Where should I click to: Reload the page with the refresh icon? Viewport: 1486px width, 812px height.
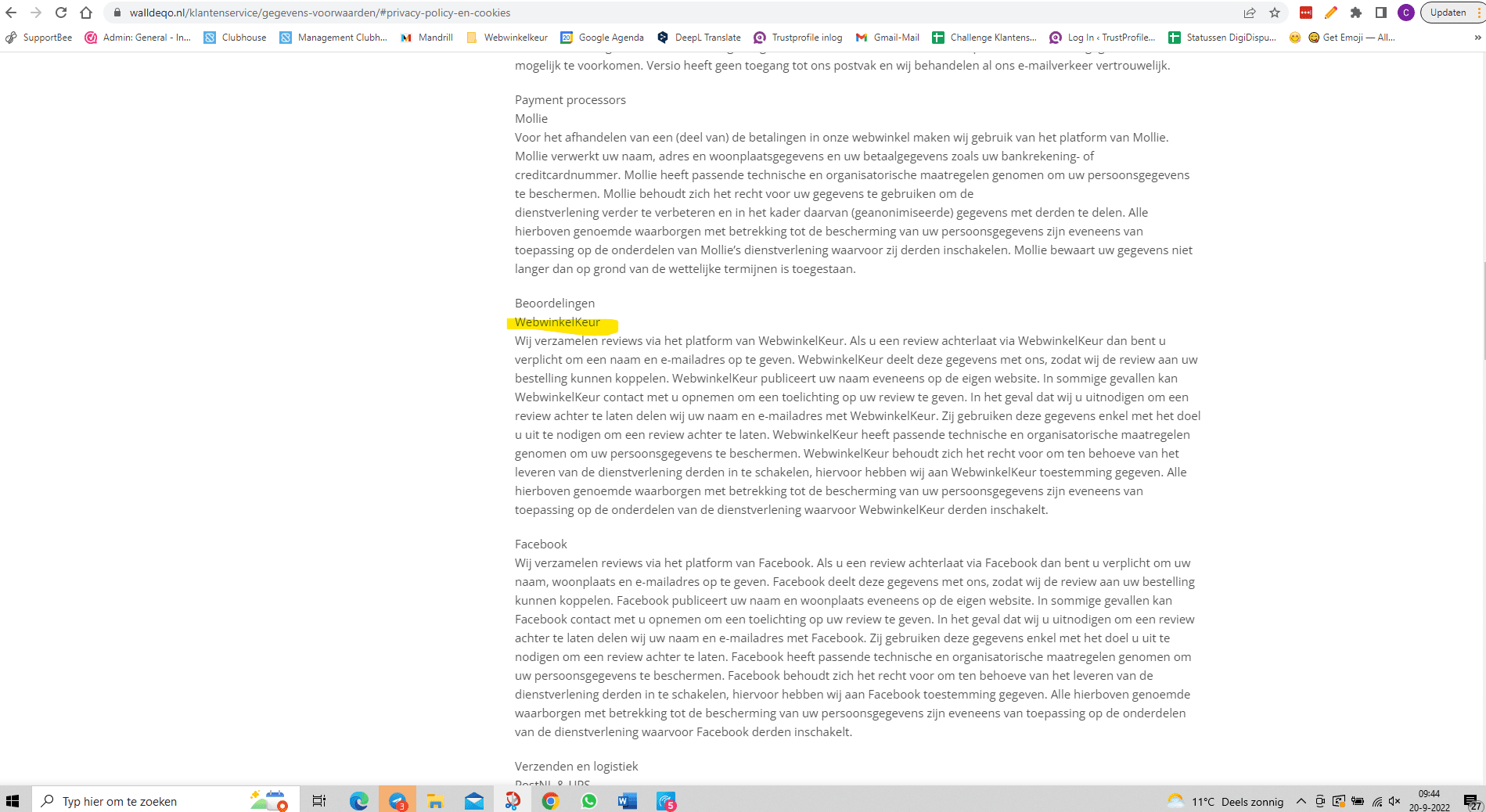[61, 13]
